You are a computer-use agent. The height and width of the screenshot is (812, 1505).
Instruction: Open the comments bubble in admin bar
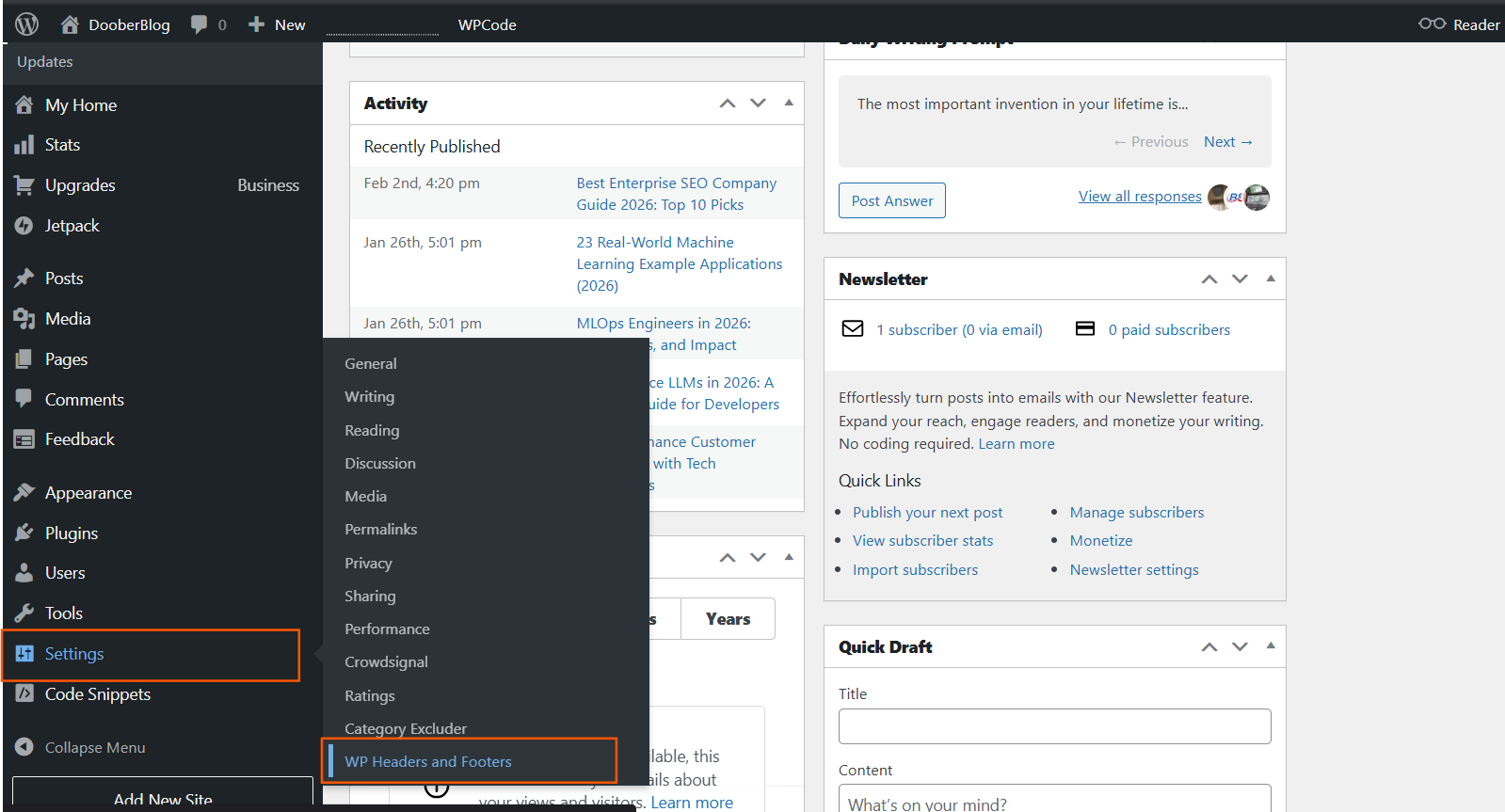tap(199, 24)
